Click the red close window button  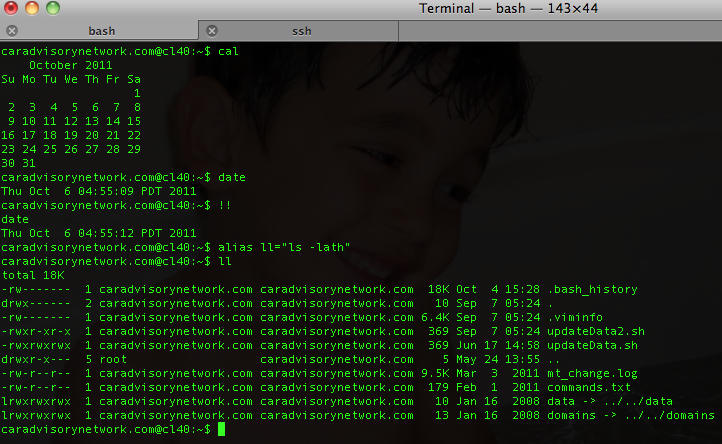pyautogui.click(x=13, y=9)
